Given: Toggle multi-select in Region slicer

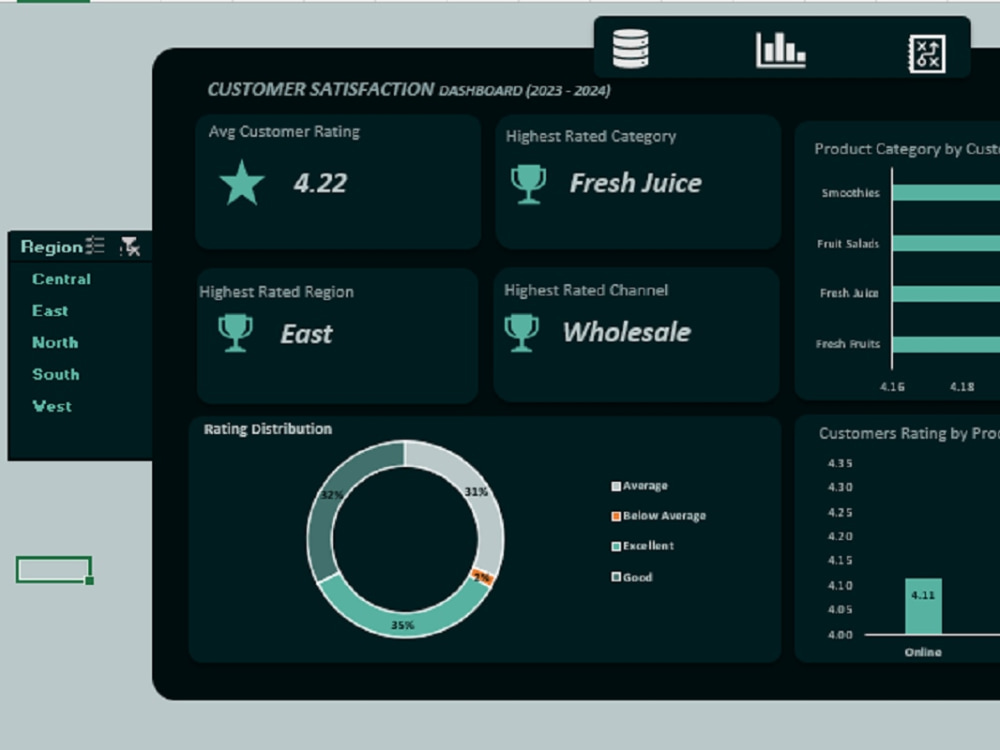Looking at the screenshot, I should pyautogui.click(x=95, y=246).
